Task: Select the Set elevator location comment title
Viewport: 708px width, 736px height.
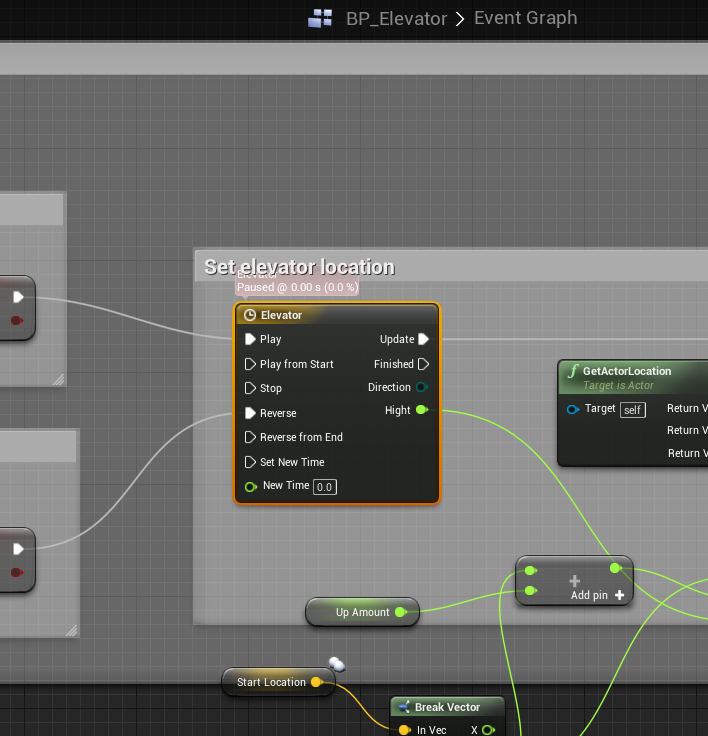Action: click(x=299, y=267)
